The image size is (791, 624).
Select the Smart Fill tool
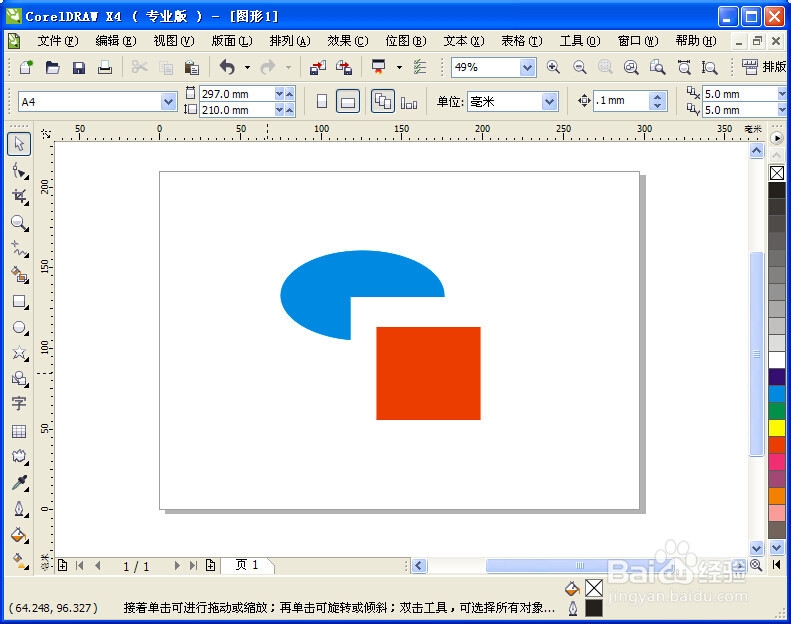(19, 275)
